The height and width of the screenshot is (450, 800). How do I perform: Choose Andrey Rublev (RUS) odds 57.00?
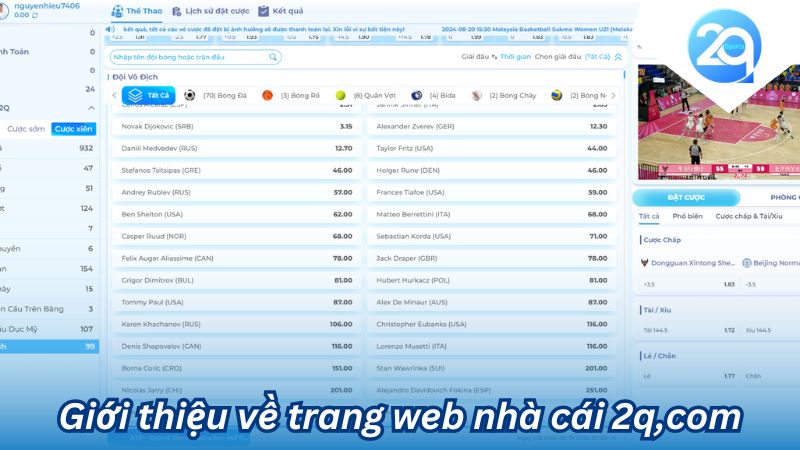[x=237, y=192]
